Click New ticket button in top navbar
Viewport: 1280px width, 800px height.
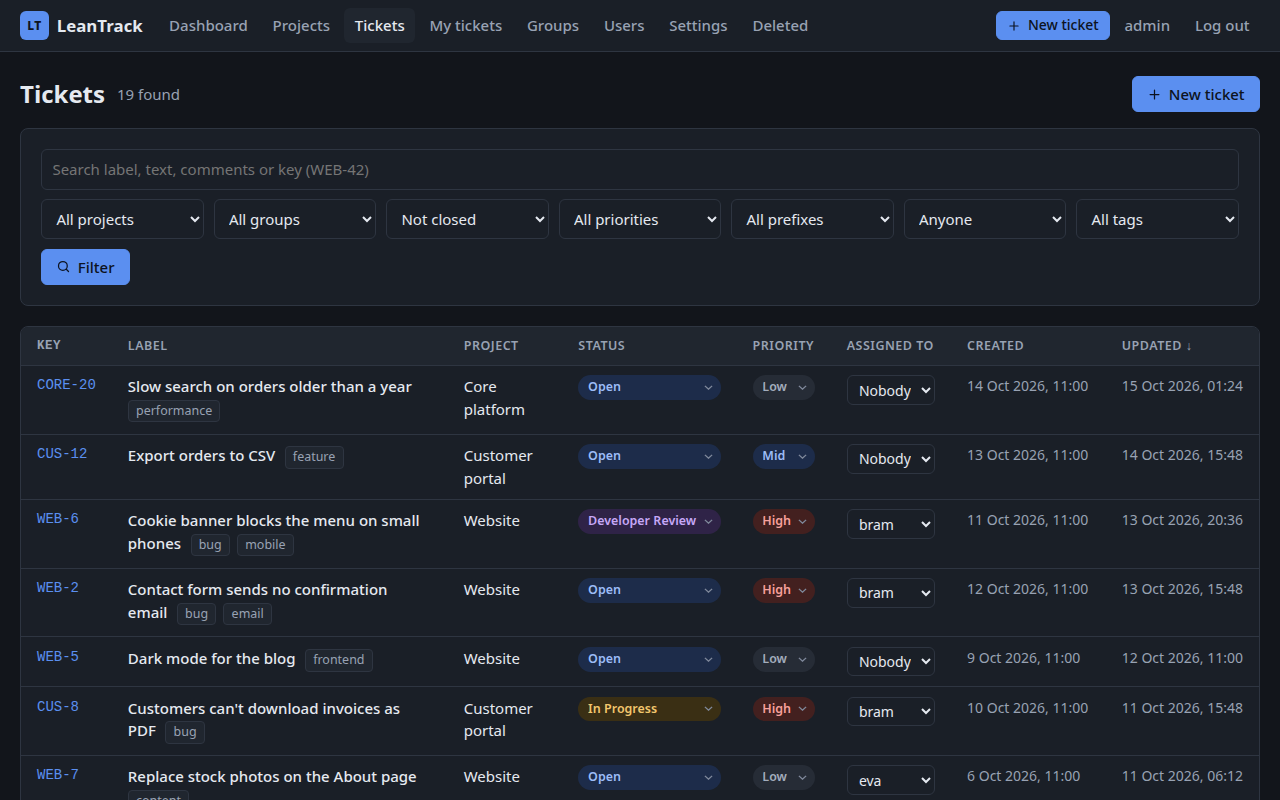coord(1053,26)
